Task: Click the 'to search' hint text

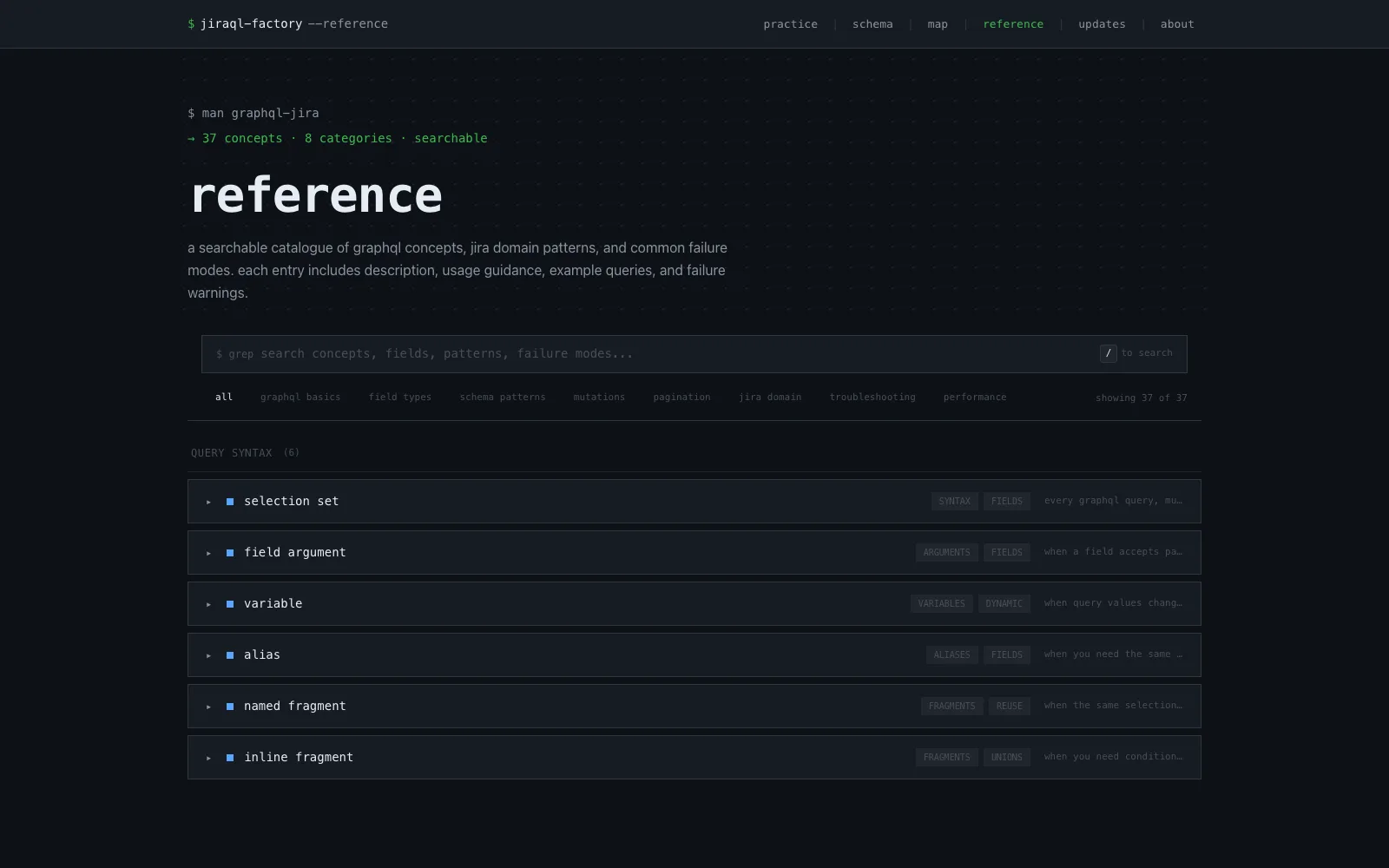Action: coord(1147,353)
